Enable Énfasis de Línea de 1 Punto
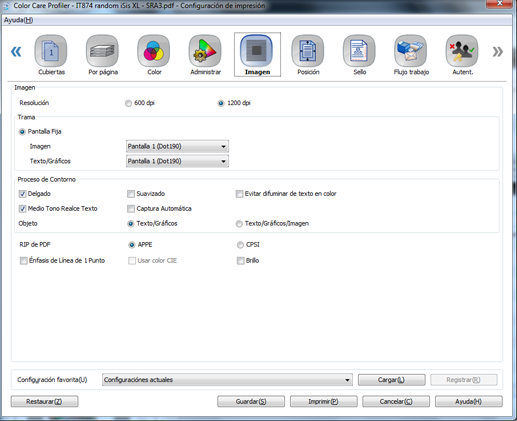This screenshot has height=421, width=517. [x=24, y=261]
